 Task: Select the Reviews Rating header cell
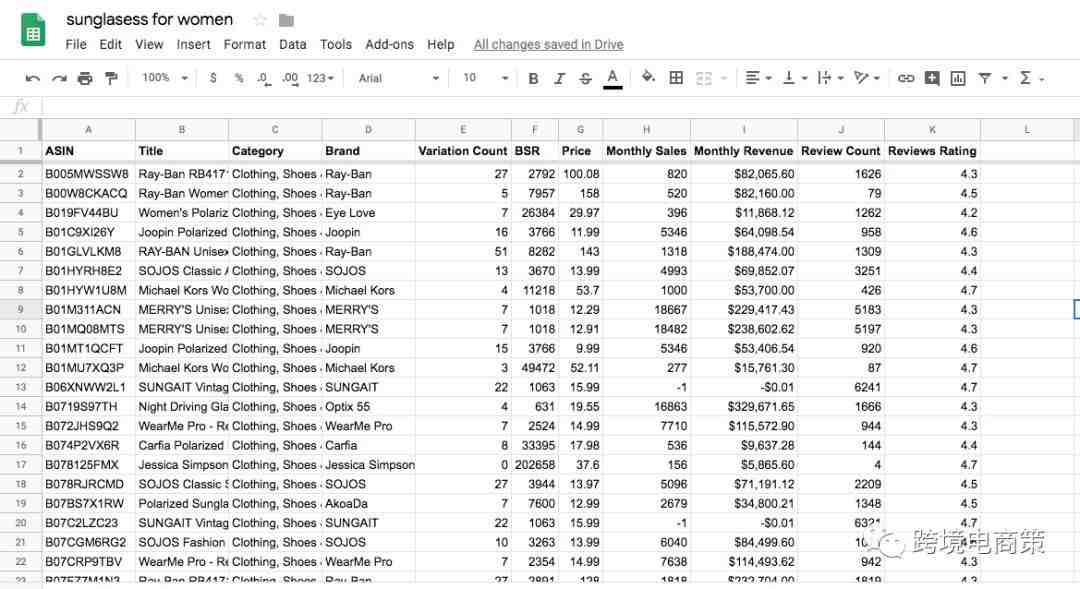coord(932,151)
